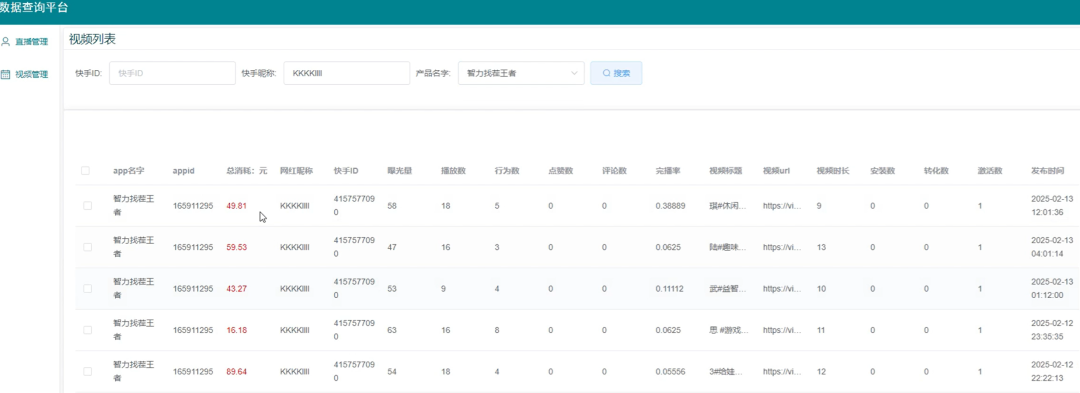Screen dimensions: 1080x393
Task: Click the 视频时长 column header
Action: 833,171
